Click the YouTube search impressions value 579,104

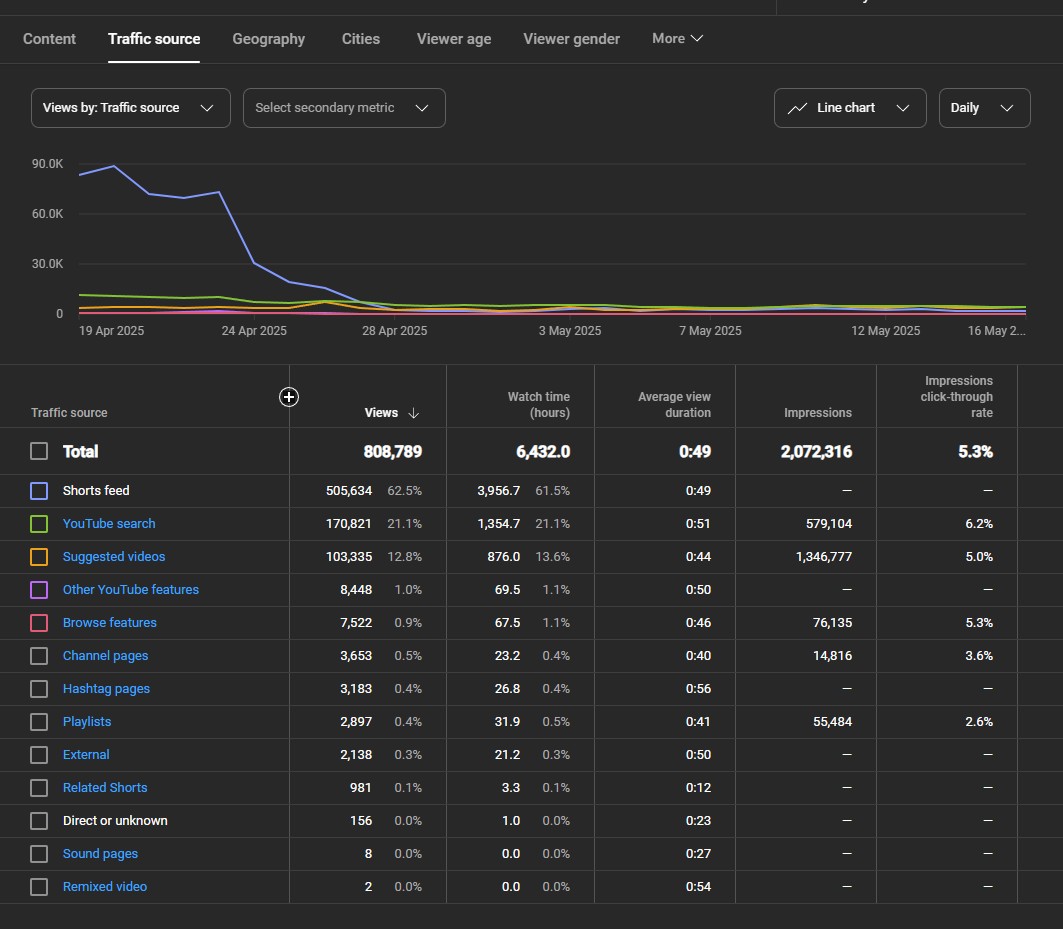[829, 523]
